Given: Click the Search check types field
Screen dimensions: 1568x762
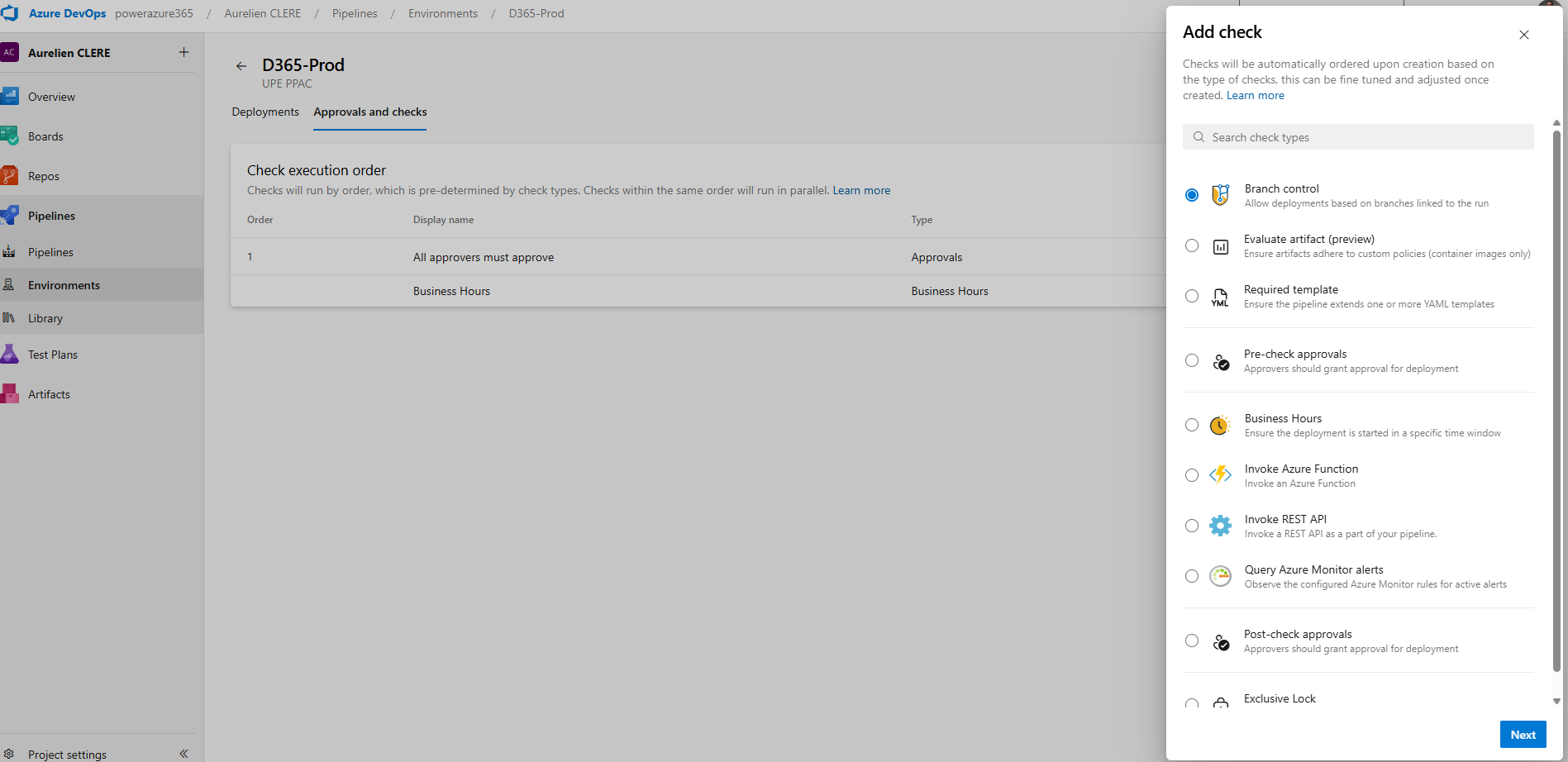Looking at the screenshot, I should click(1358, 137).
